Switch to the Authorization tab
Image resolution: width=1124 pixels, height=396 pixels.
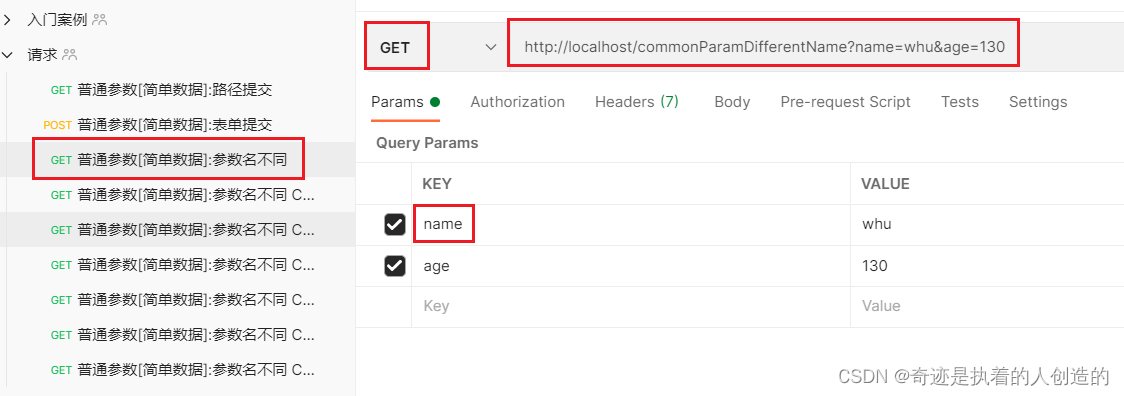[518, 102]
